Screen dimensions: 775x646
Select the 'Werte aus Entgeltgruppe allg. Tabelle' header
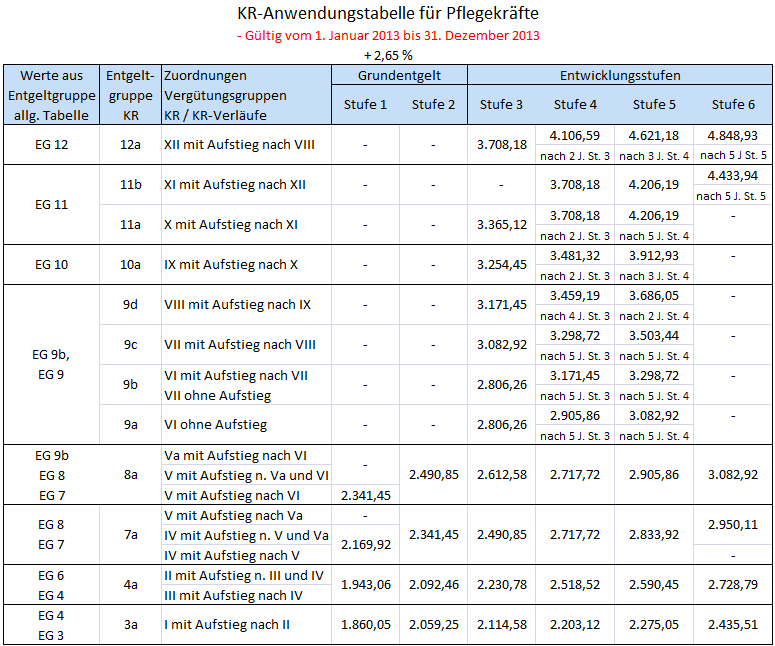pos(51,95)
